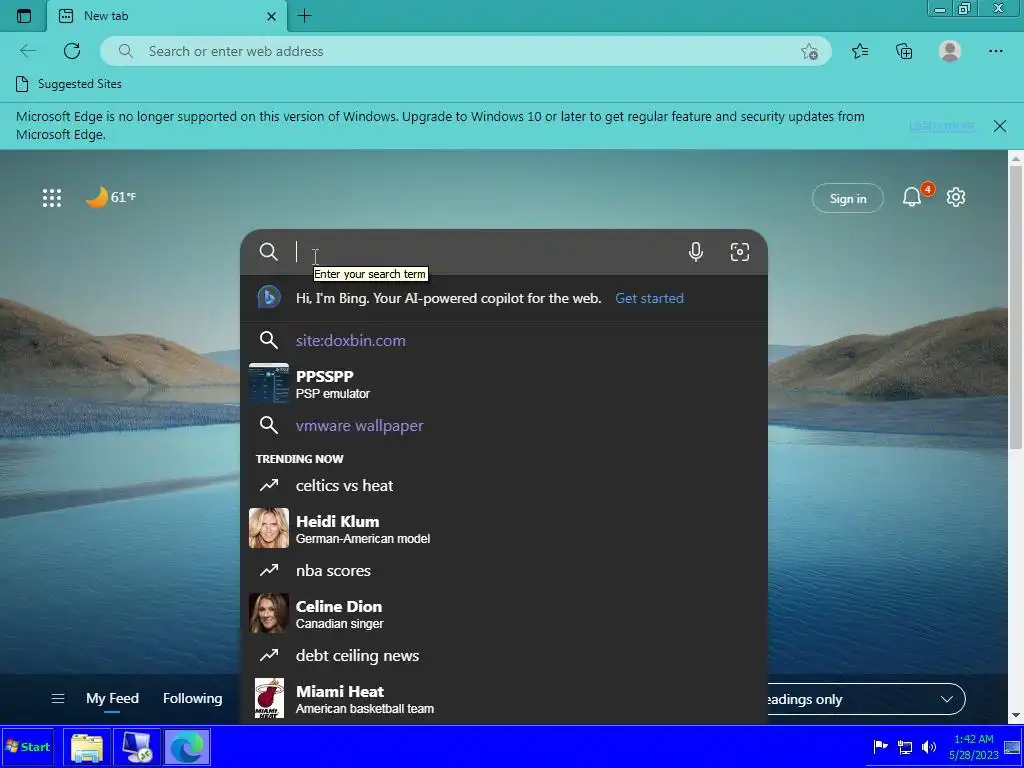Click the PPSSPP screenshot thumbnail

point(268,383)
